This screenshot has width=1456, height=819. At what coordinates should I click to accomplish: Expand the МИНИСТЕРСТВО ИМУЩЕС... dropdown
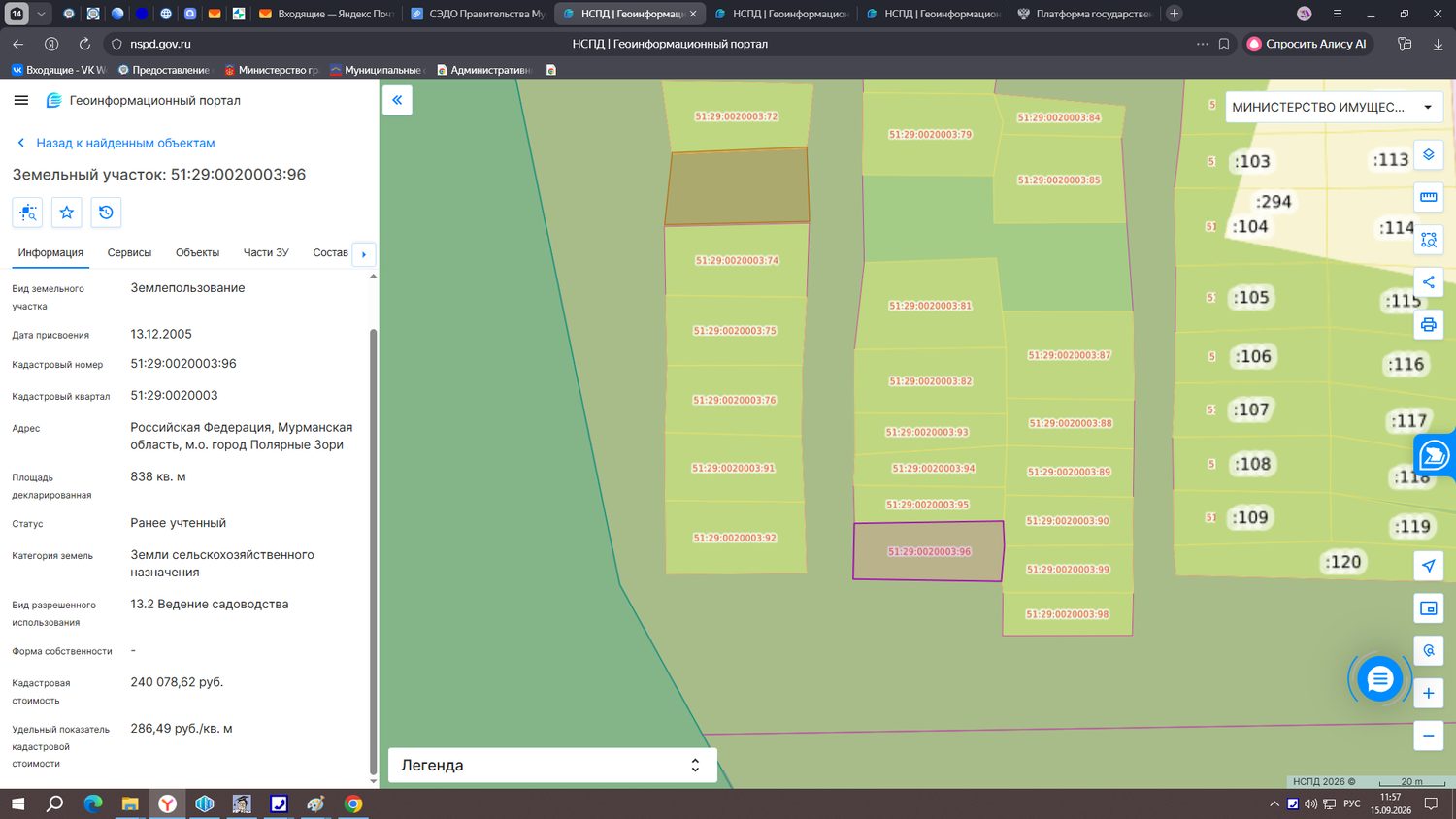pos(1334,107)
